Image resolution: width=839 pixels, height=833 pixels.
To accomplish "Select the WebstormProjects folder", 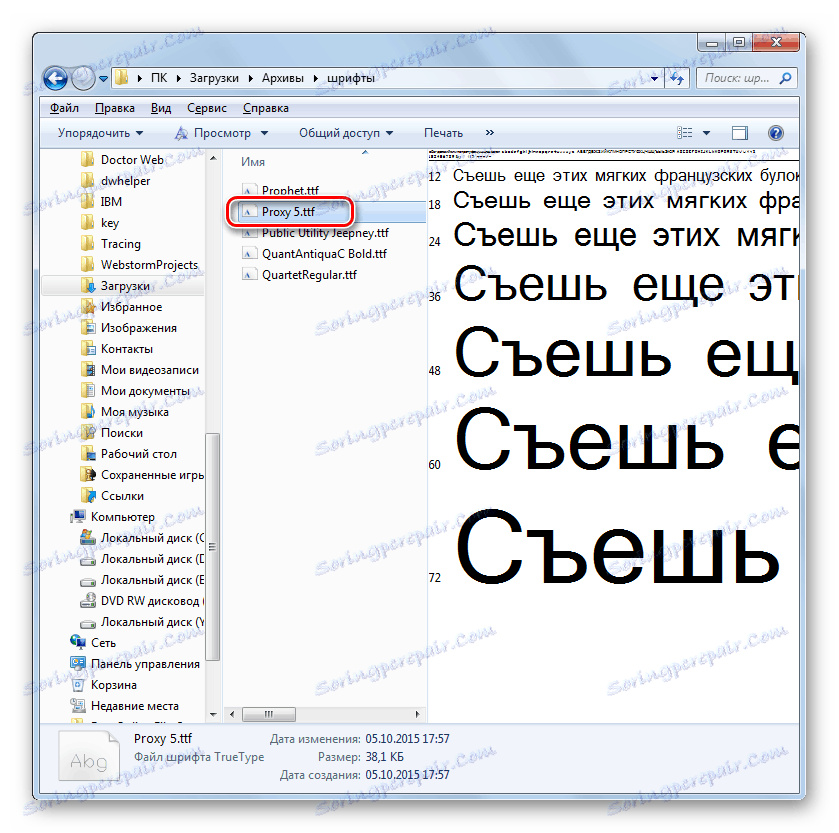I will pos(149,265).
